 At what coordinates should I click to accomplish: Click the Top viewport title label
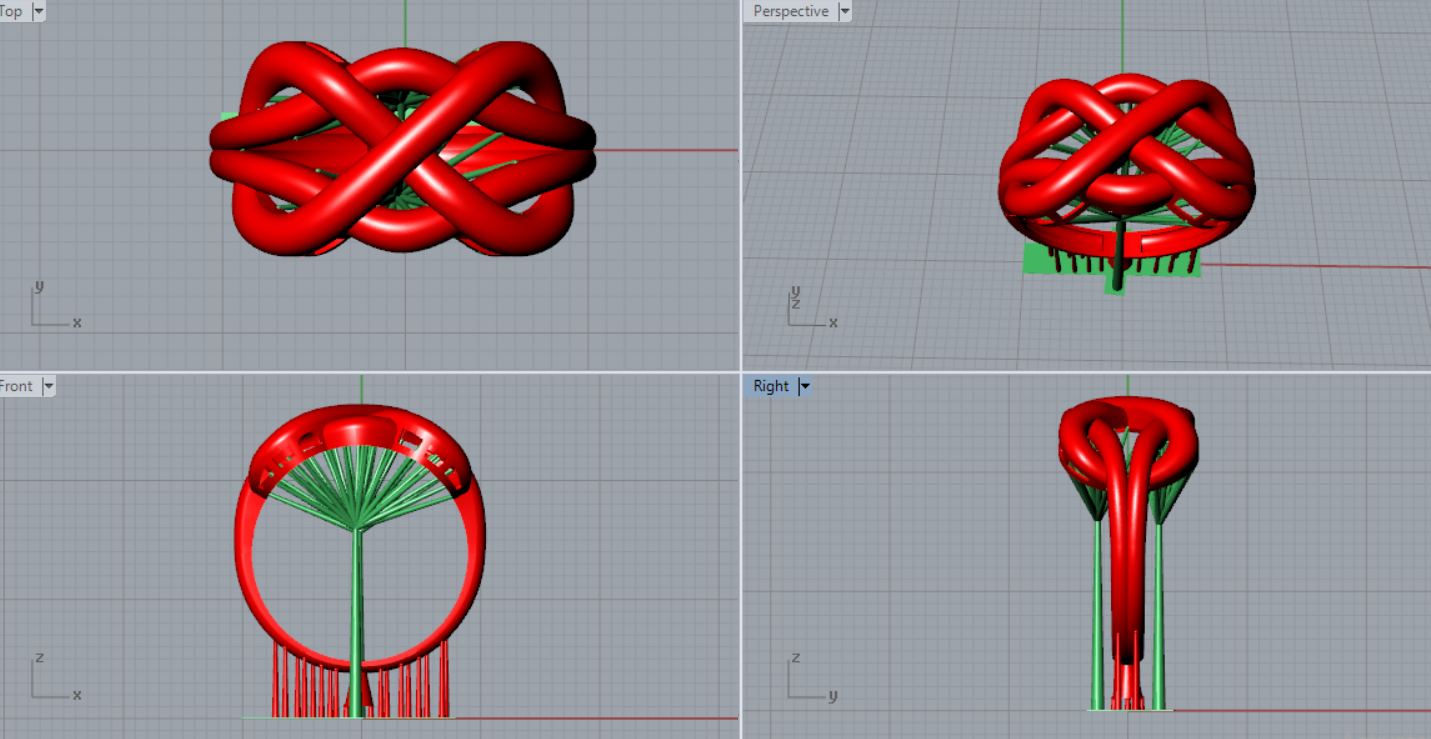(x=12, y=11)
